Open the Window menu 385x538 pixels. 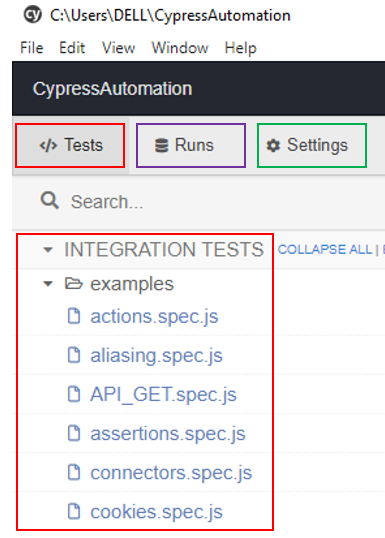[180, 48]
